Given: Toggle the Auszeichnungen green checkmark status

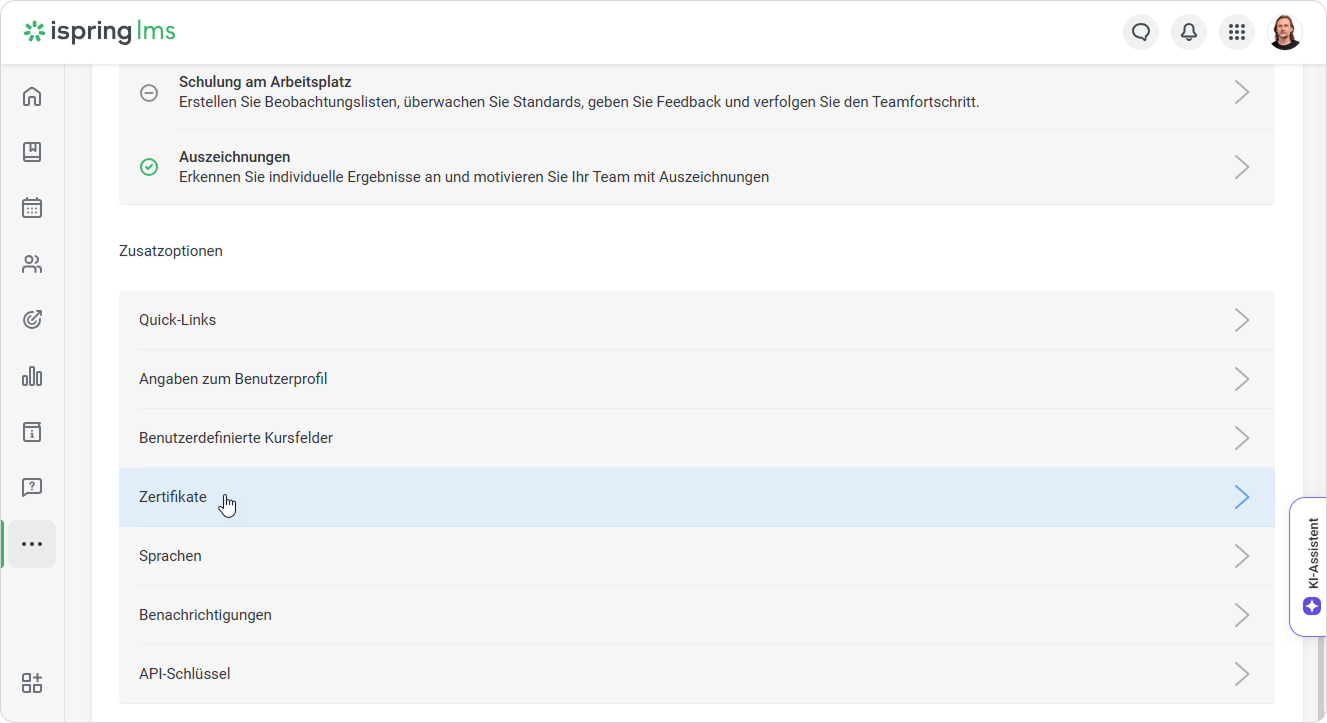Looking at the screenshot, I should pos(149,167).
